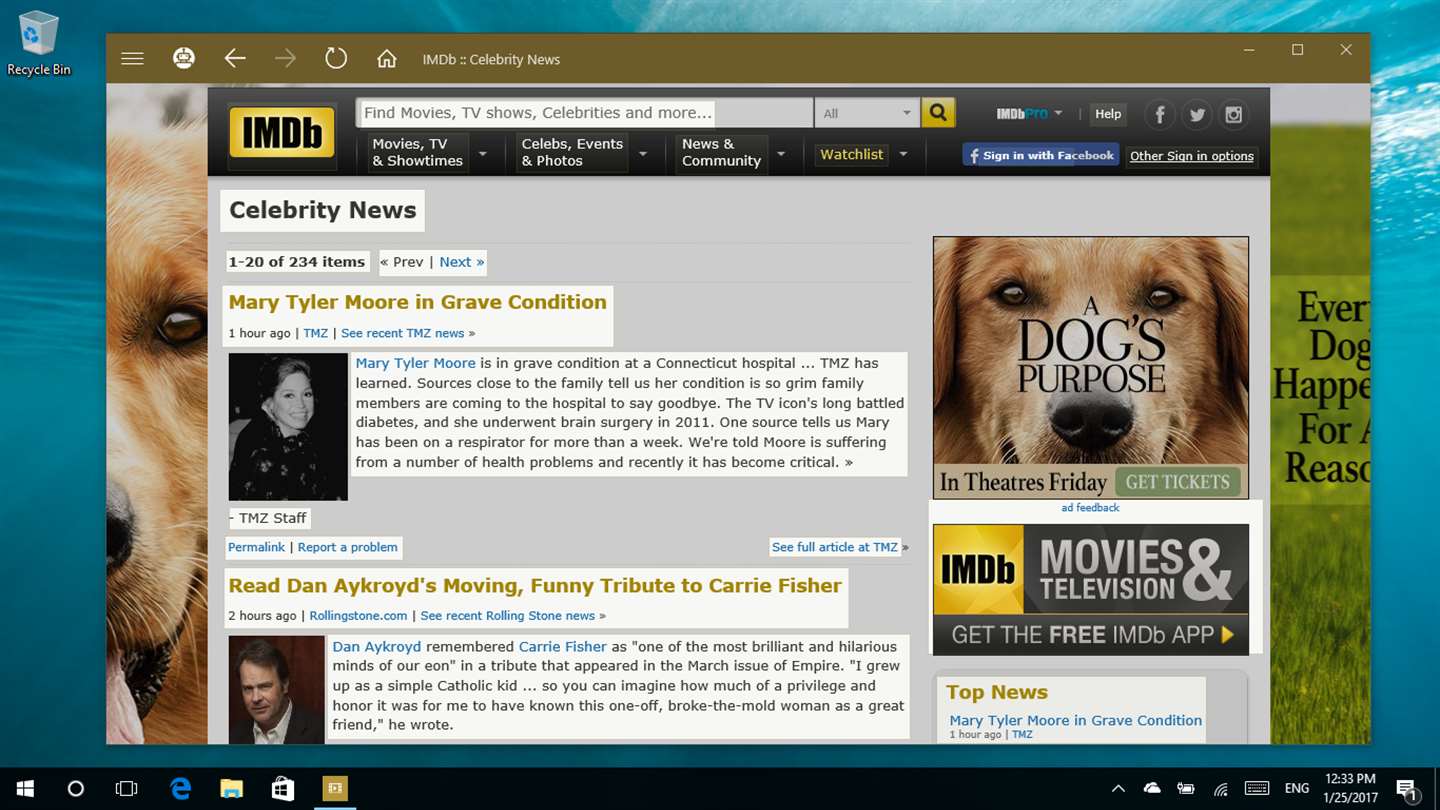This screenshot has height=810, width=1440.
Task: Open IMDb Facebook page icon
Action: [1160, 114]
